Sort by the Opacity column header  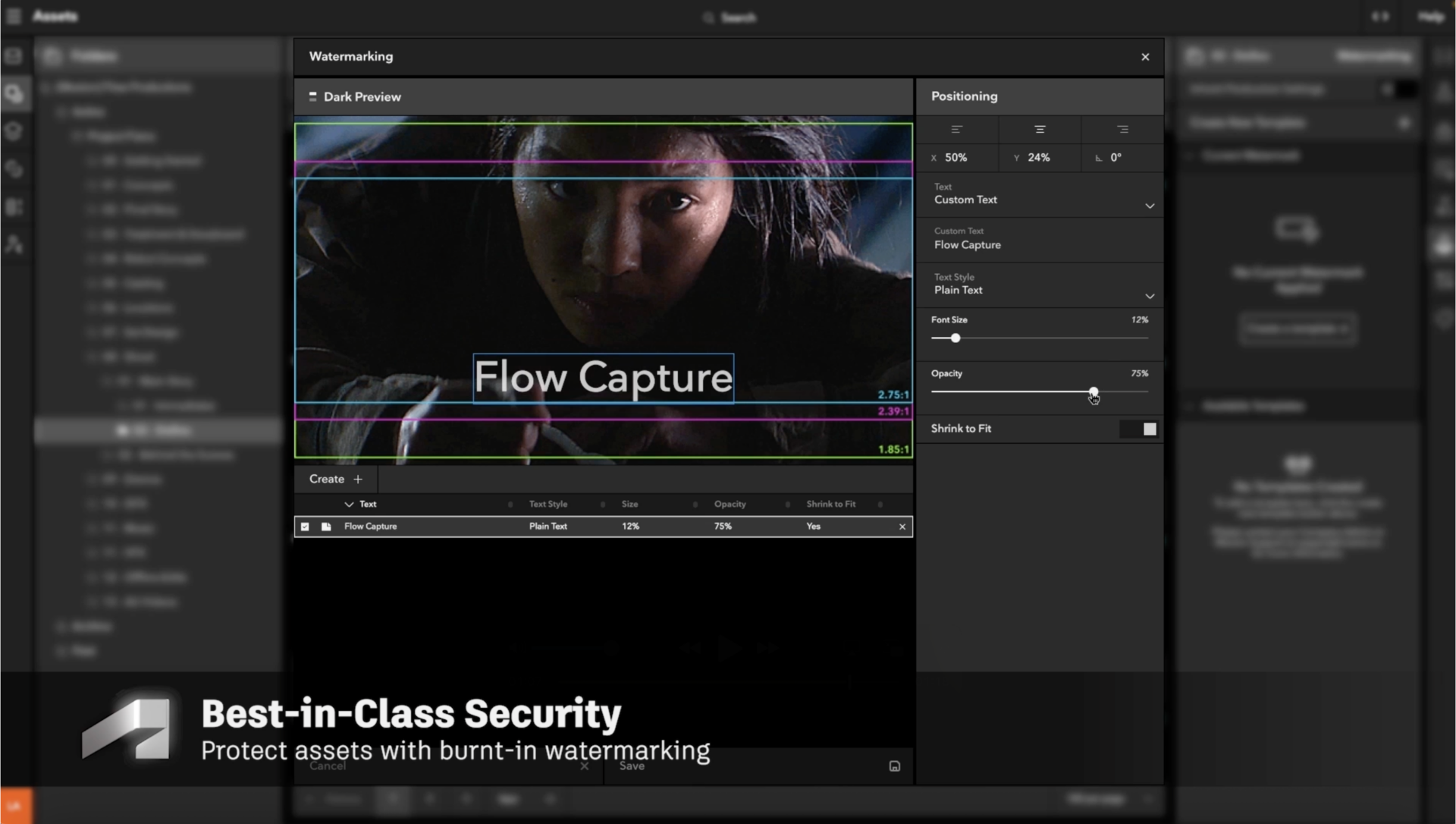point(730,505)
